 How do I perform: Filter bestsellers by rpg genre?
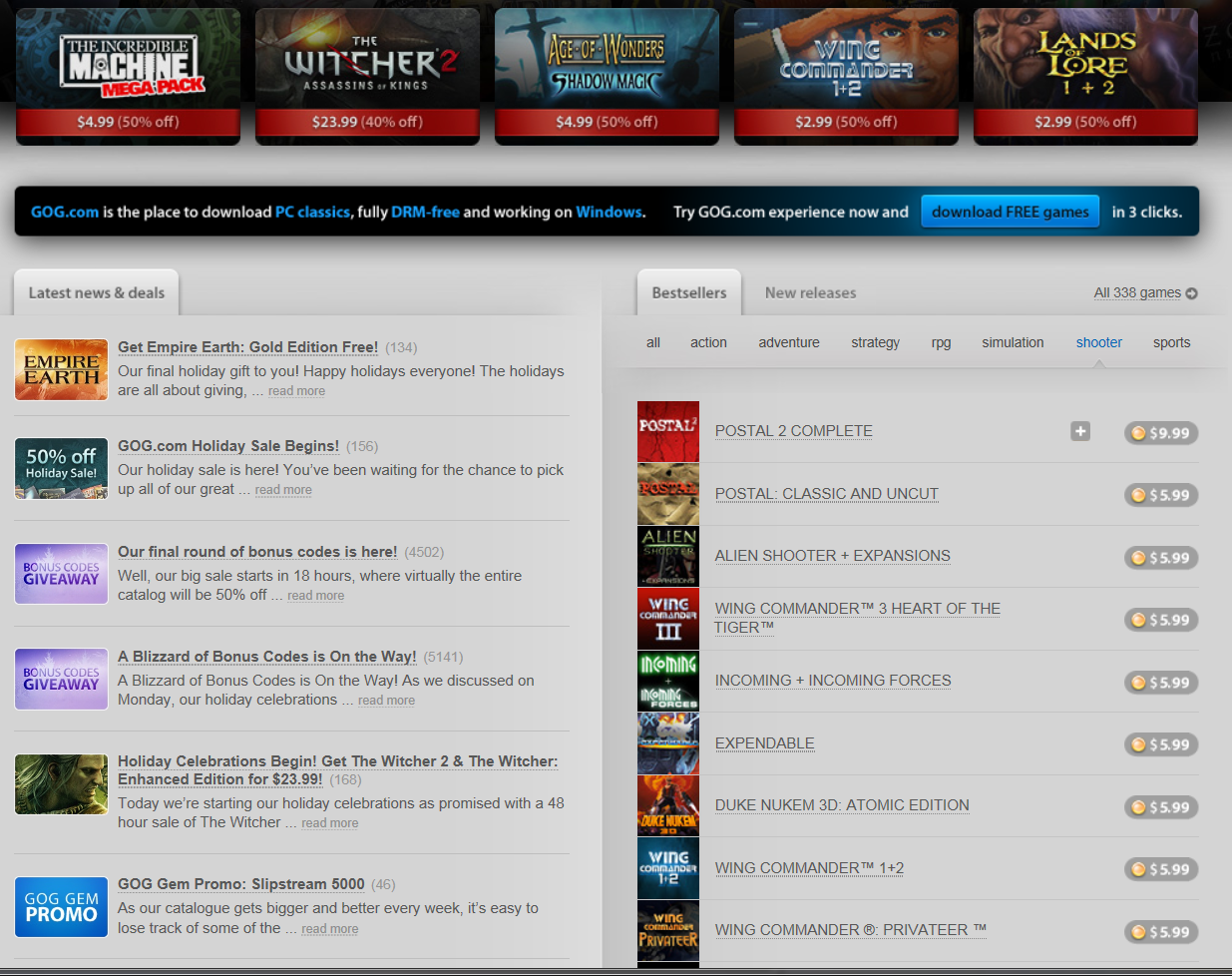click(x=941, y=342)
